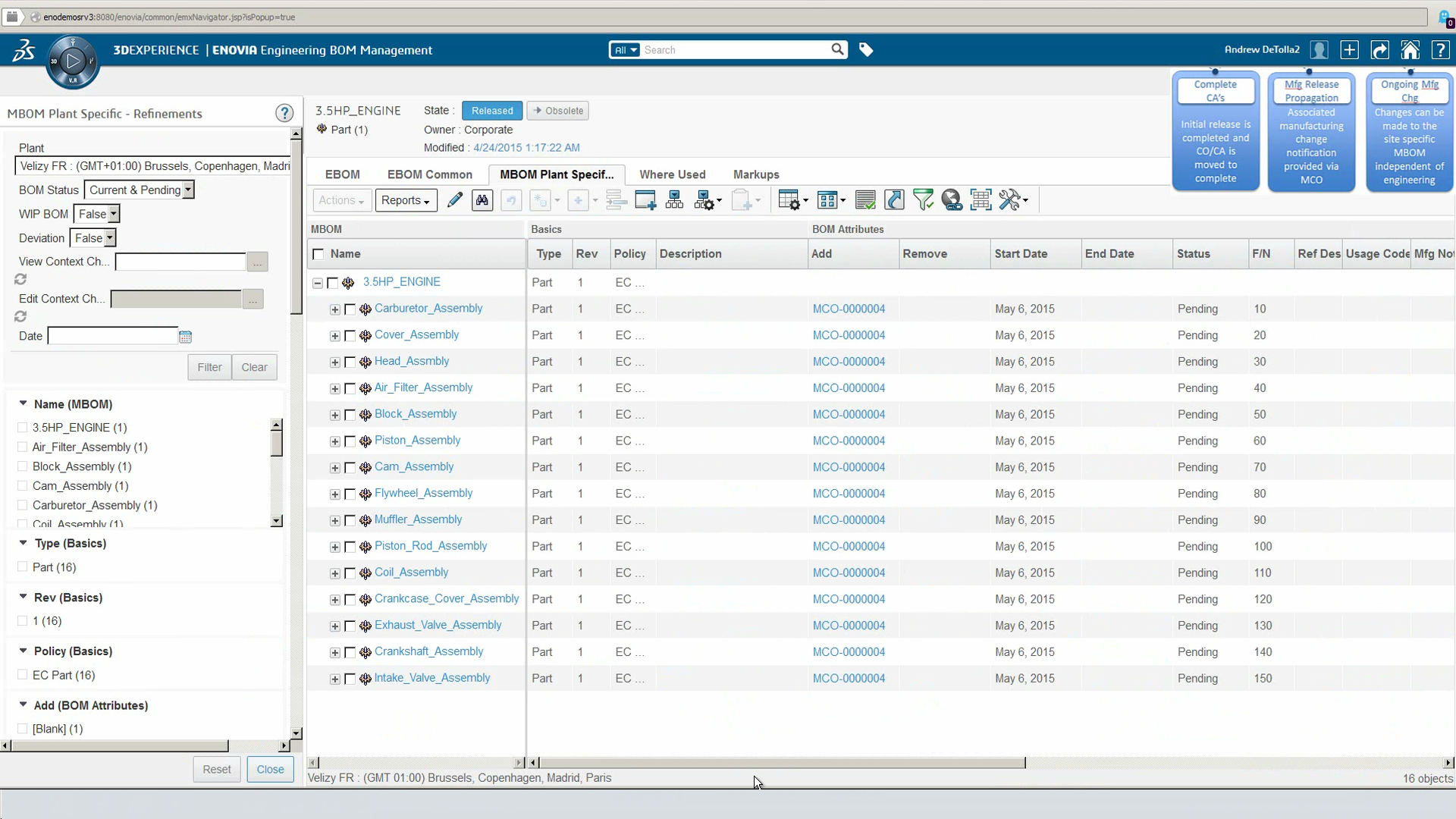1456x819 pixels.
Task: Click the share arrow icon in header
Action: tap(1380, 50)
